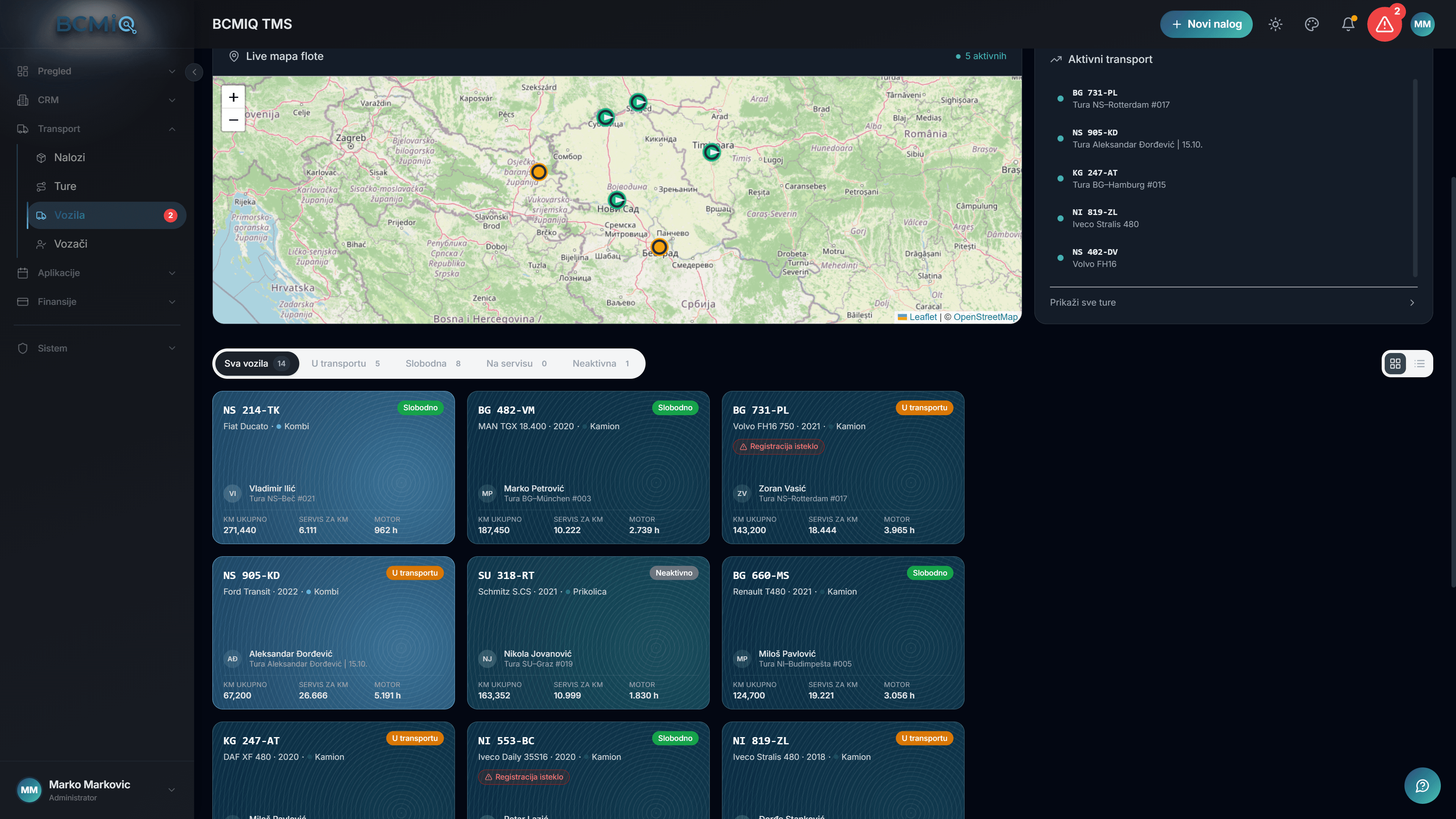Open the chat support bubble icon
Screen dimensions: 1456x819
click(x=1422, y=785)
